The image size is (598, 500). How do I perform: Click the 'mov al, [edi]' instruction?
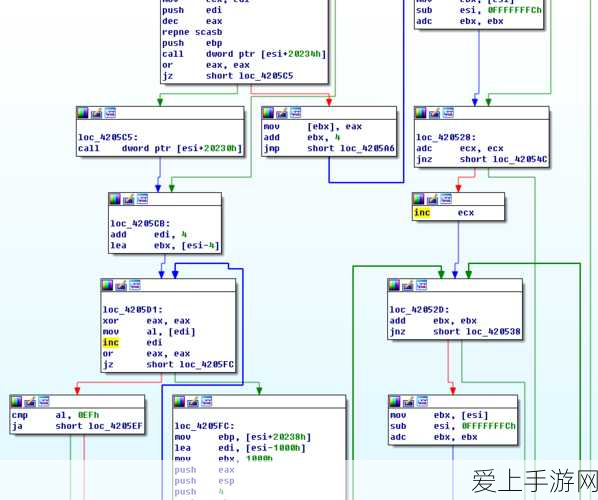pyautogui.click(x=149, y=332)
